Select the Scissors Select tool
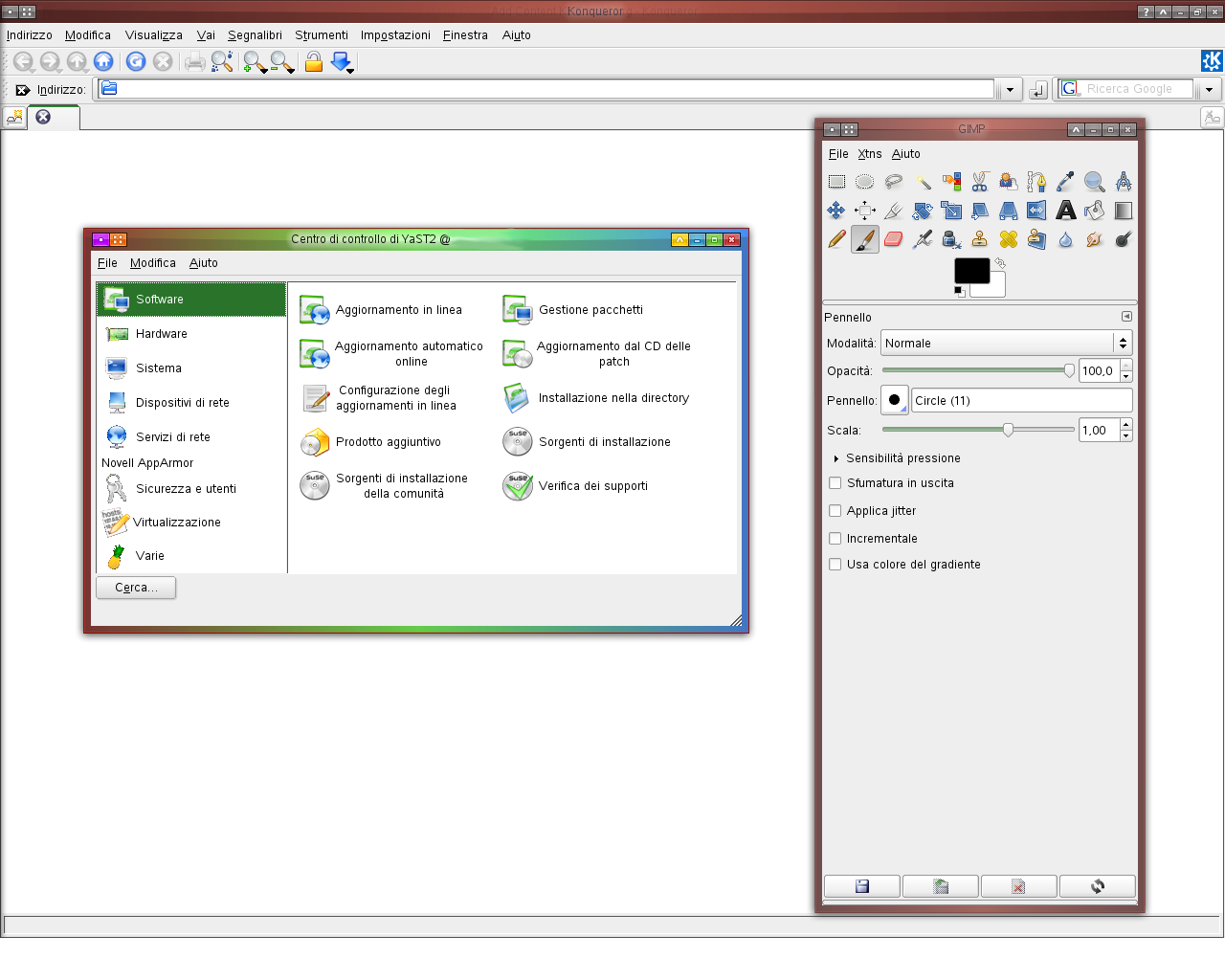This screenshot has width=1225, height=980. click(x=980, y=181)
